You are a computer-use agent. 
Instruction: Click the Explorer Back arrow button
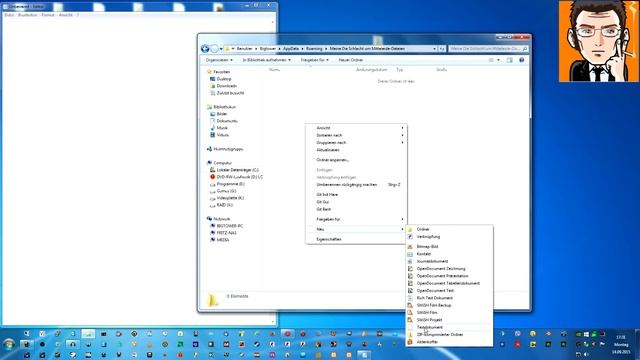pyautogui.click(x=205, y=49)
